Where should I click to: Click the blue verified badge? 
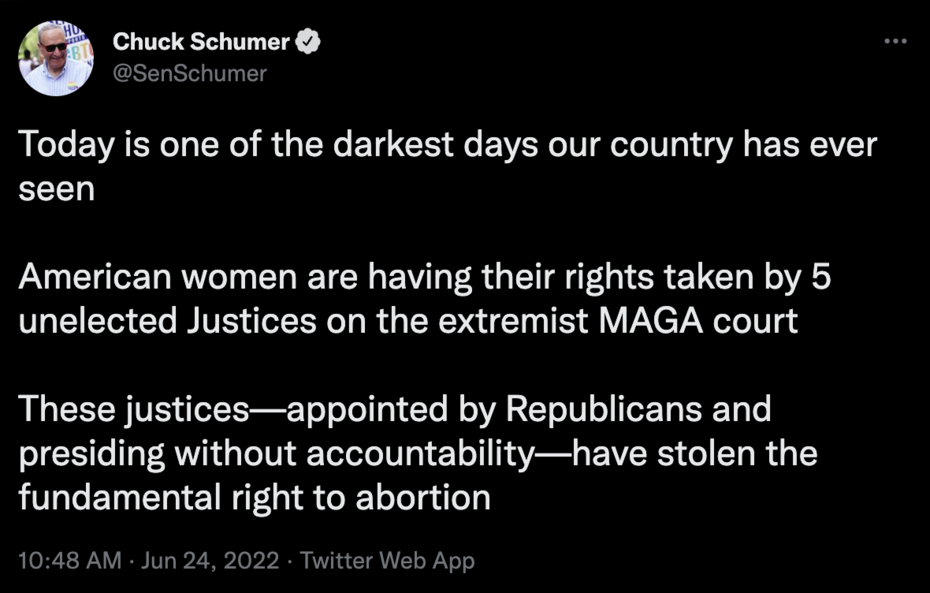(311, 42)
